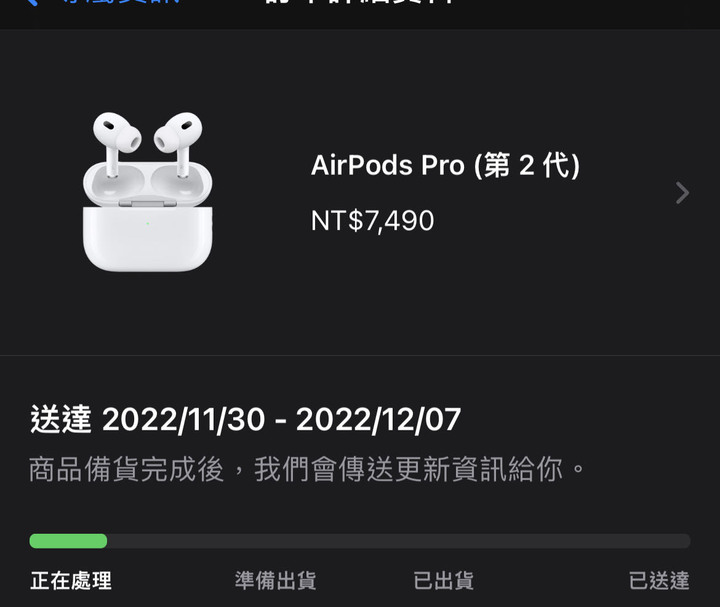
Task: Click the gray unfilled progress bar track
Action: pos(399,541)
